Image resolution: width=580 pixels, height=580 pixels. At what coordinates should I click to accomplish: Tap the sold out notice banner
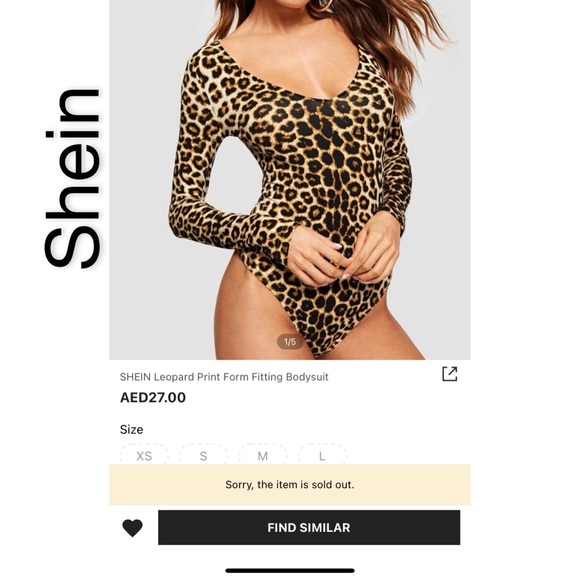click(x=290, y=485)
